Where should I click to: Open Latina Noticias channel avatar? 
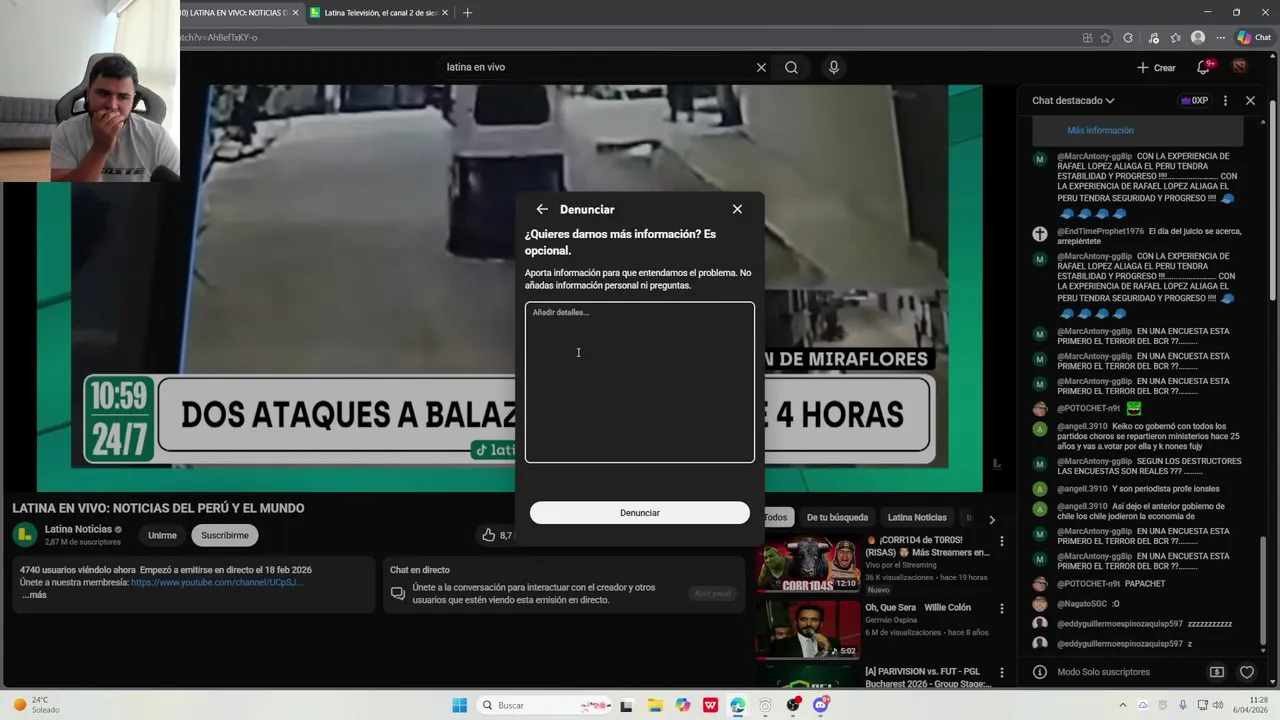(x=24, y=534)
